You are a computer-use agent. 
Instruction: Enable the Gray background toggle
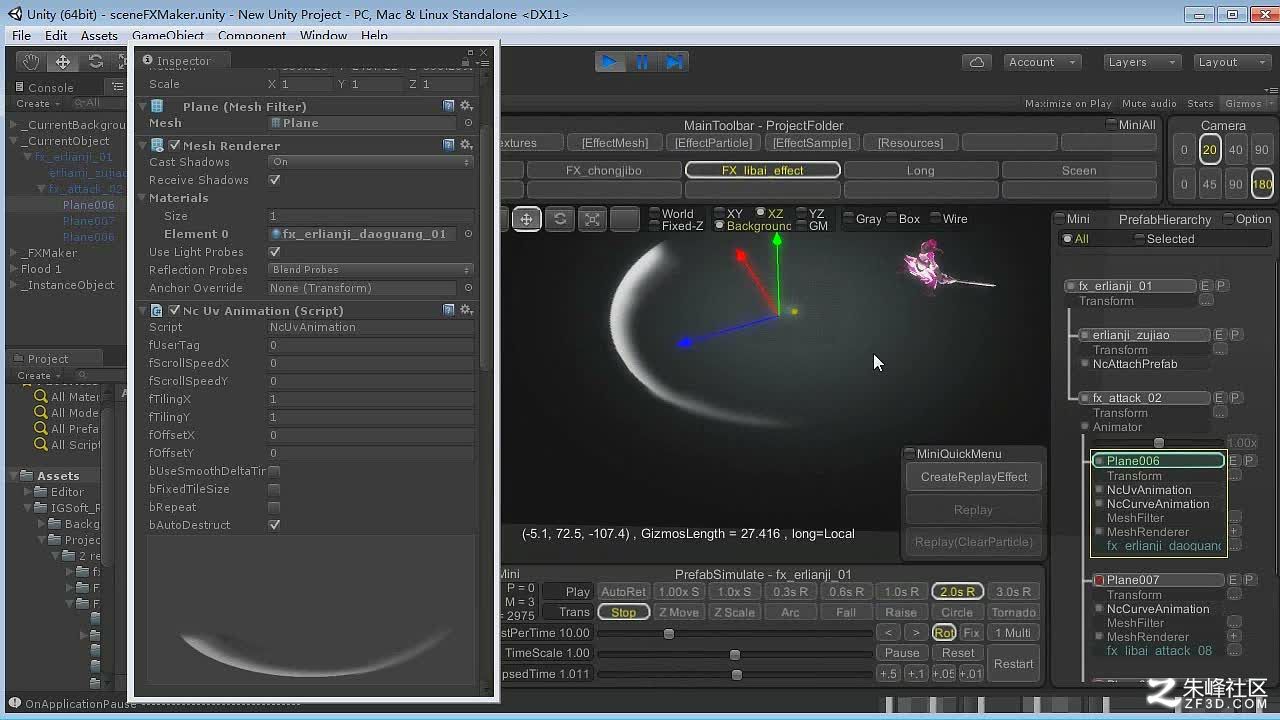pos(862,219)
